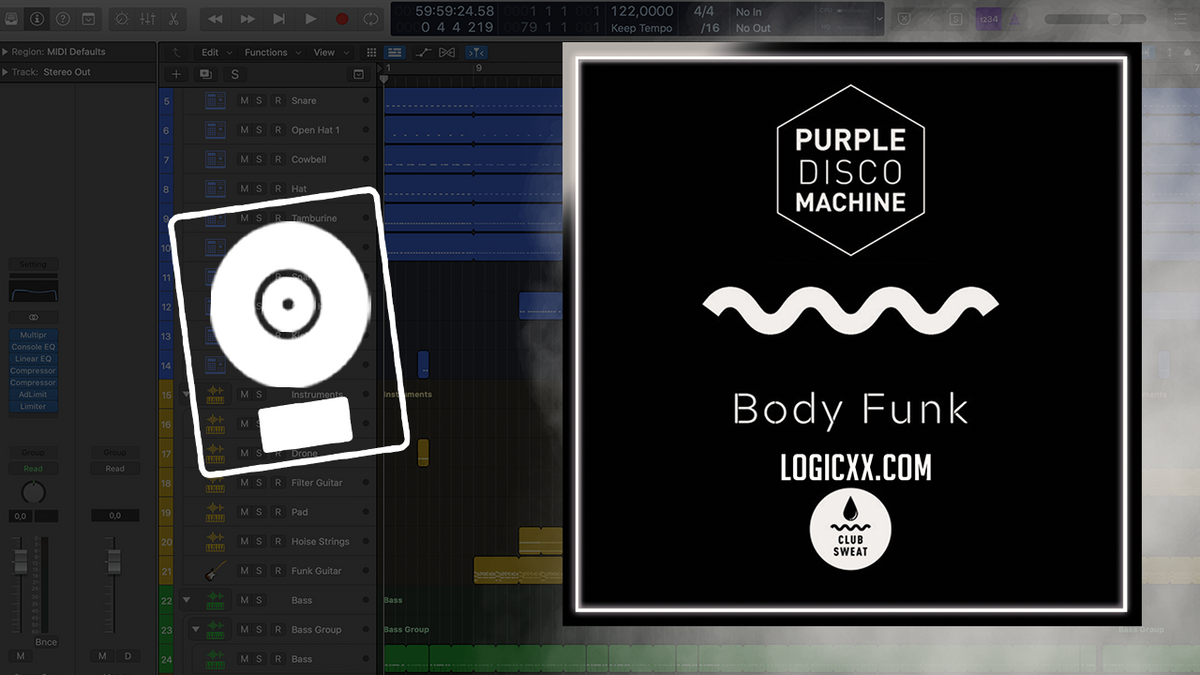Start playback with the Play button

pos(310,17)
